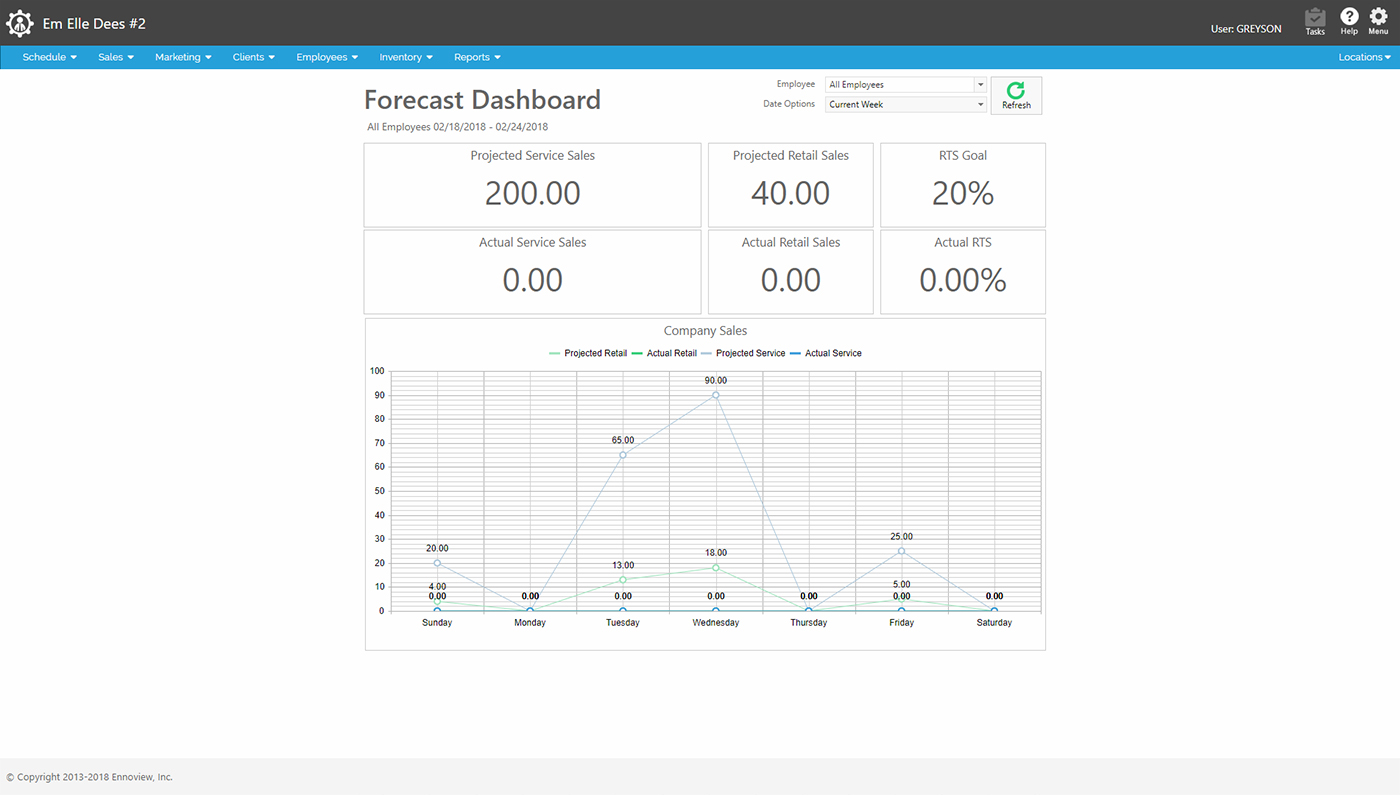This screenshot has width=1400, height=795.
Task: Click the Company Sales chart title
Action: (x=705, y=331)
